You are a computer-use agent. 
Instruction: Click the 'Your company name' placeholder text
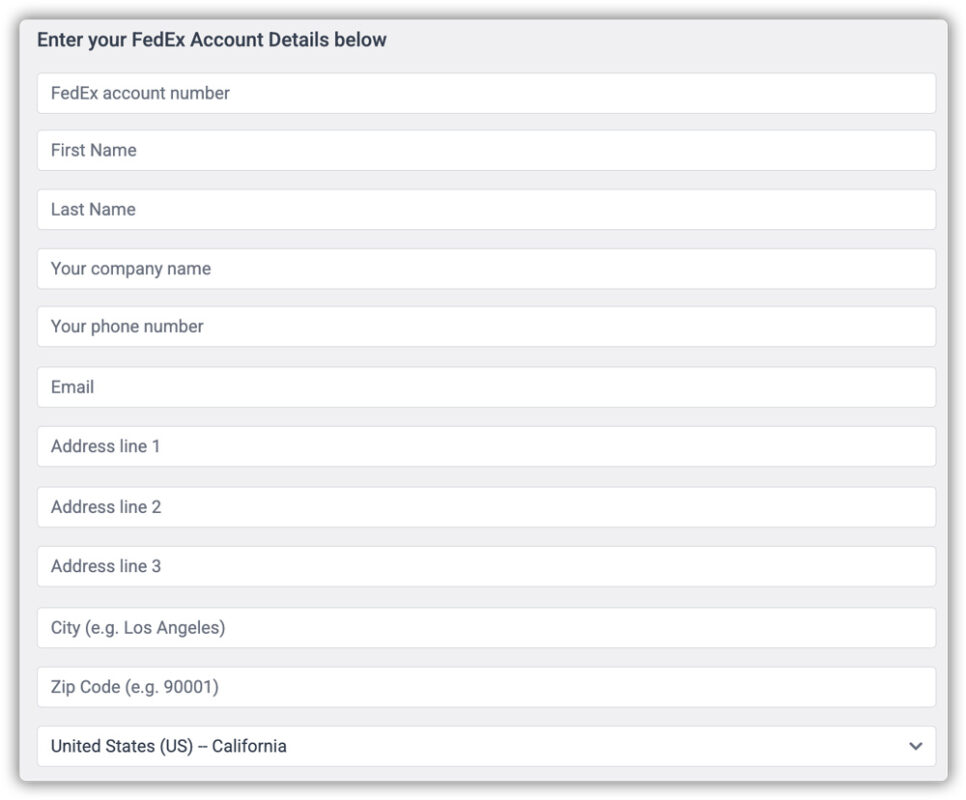tap(131, 269)
